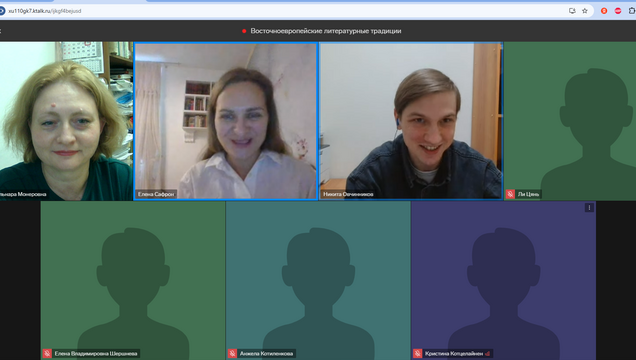The height and width of the screenshot is (360, 636).
Task: Click the muted mic icon for Анжела Котиленкова
Action: point(232,354)
